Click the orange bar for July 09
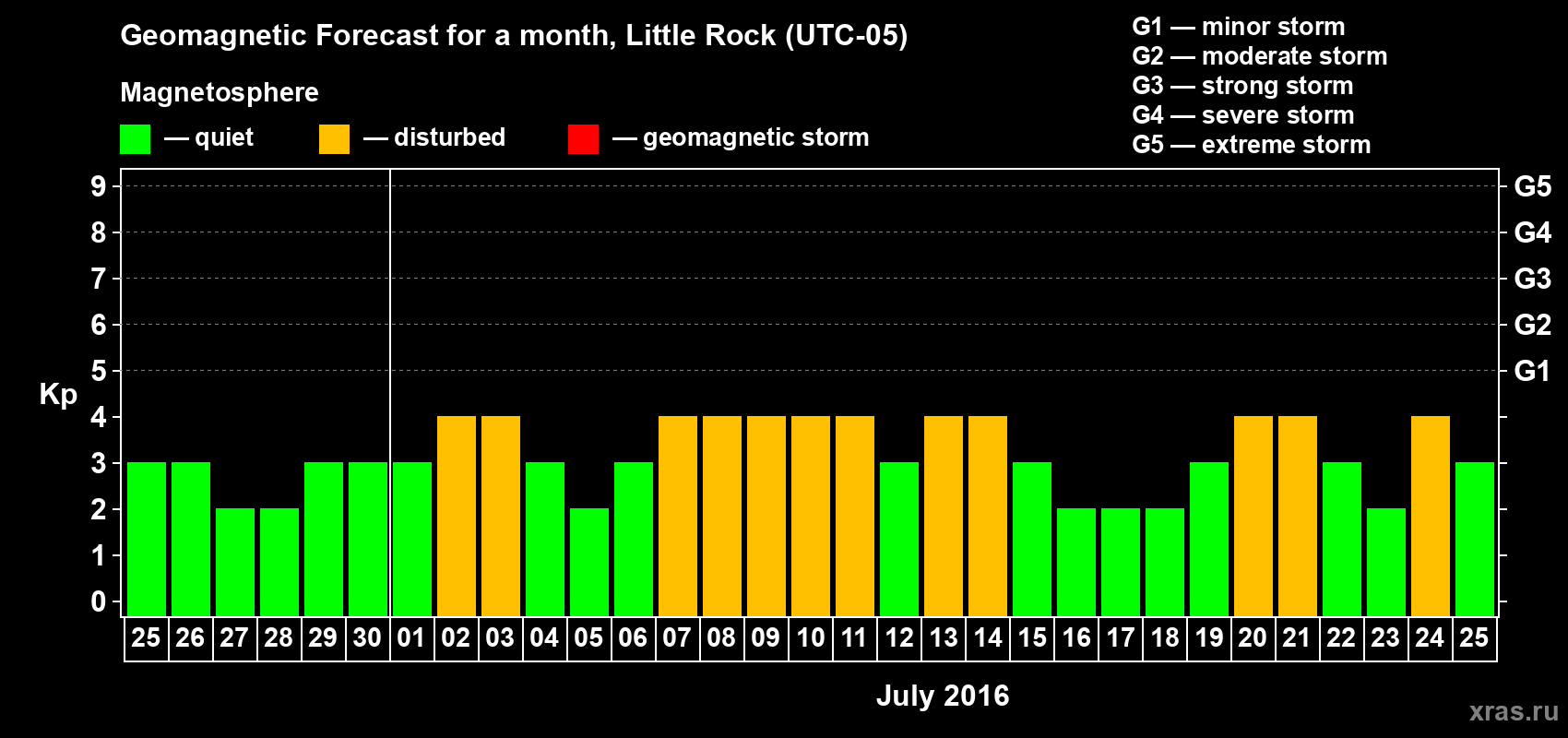The width and height of the screenshot is (1568, 738). [766, 516]
